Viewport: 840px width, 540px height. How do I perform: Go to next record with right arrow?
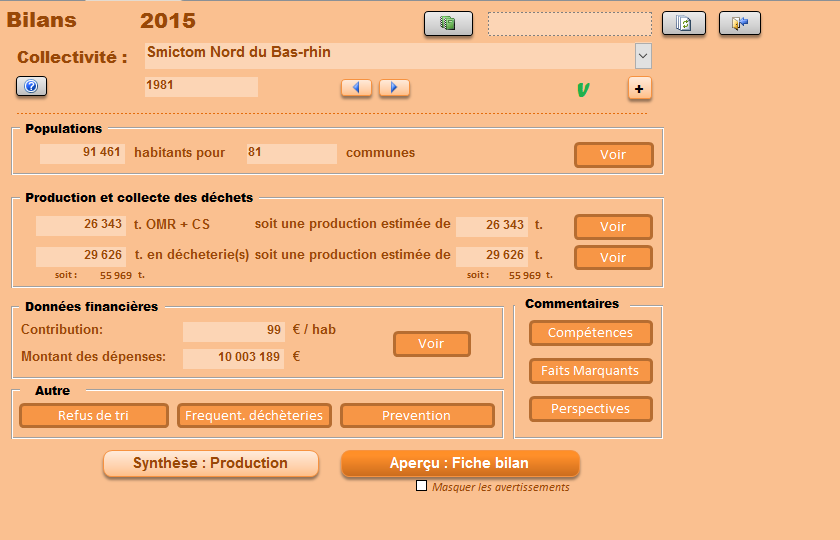coord(394,88)
